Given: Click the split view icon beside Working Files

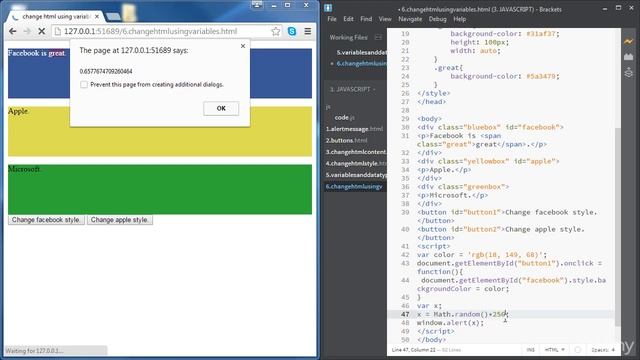Looking at the screenshot, I should [x=378, y=38].
